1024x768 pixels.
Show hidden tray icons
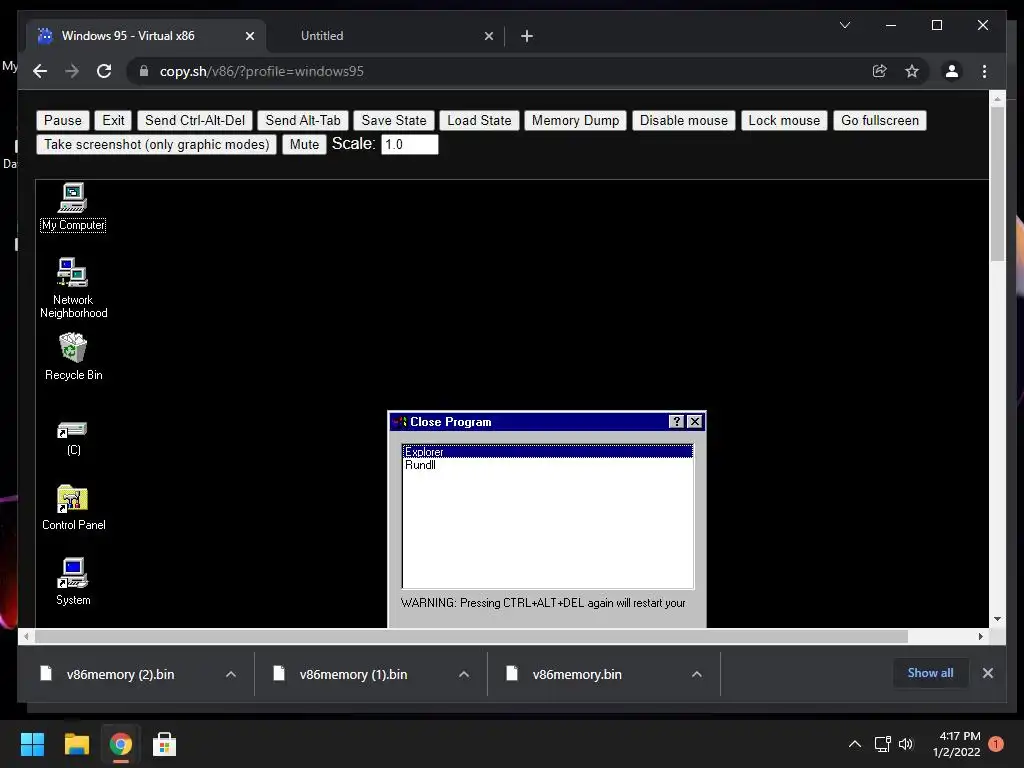click(x=854, y=744)
